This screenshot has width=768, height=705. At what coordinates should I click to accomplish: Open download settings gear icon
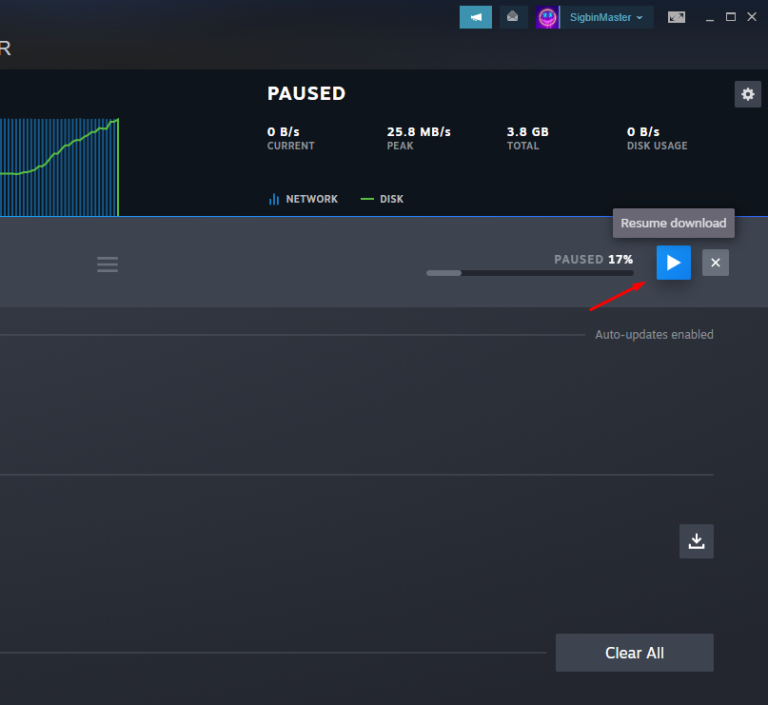(x=747, y=94)
